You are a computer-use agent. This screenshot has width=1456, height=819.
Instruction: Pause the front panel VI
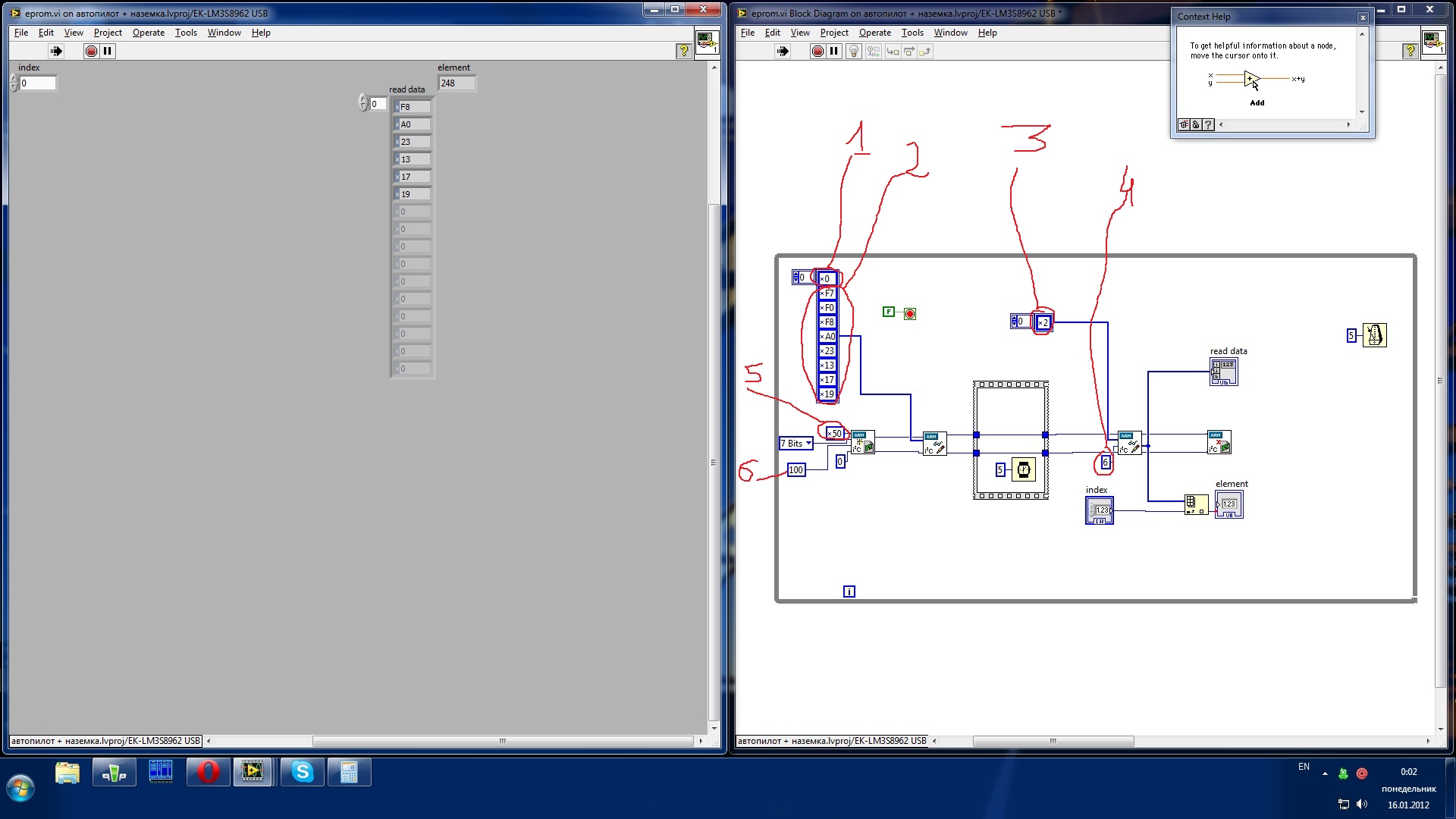[x=108, y=51]
